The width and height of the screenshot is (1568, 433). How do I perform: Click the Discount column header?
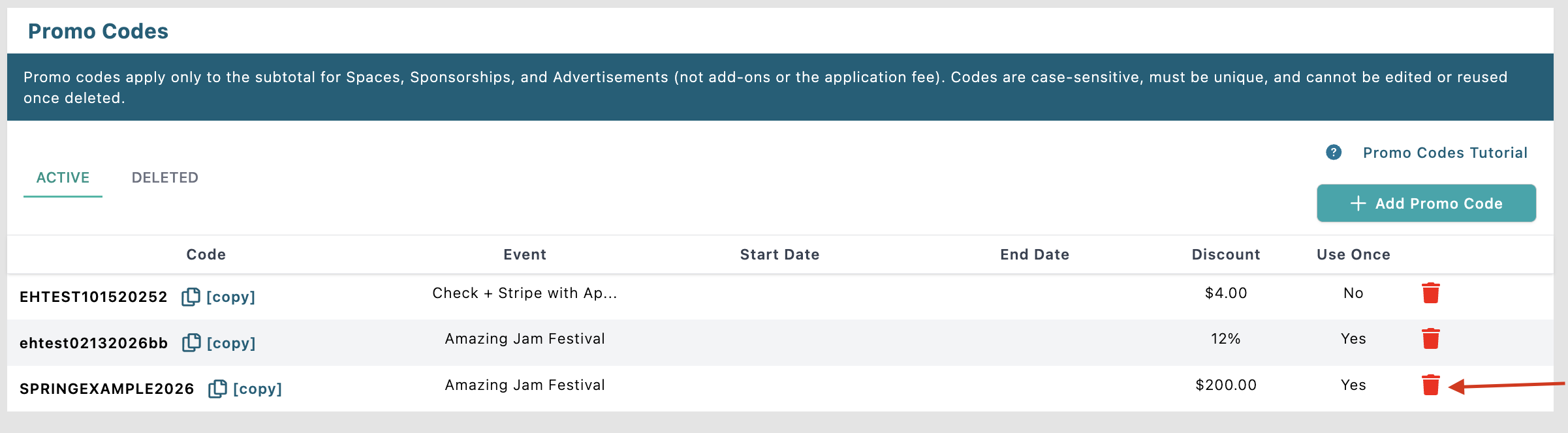pyautogui.click(x=1225, y=254)
